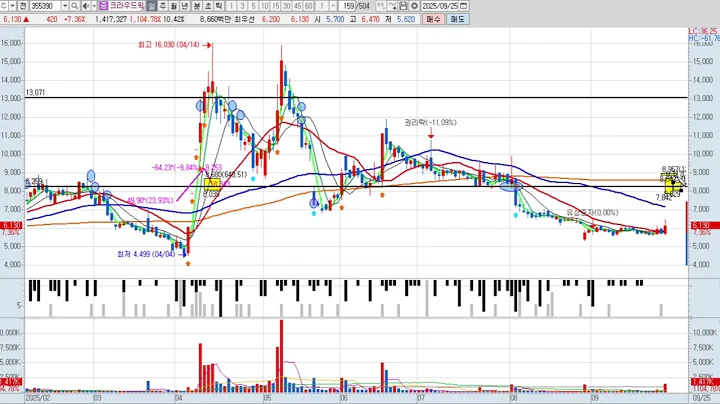Open stock code 355390 history dropdown

coord(65,6)
